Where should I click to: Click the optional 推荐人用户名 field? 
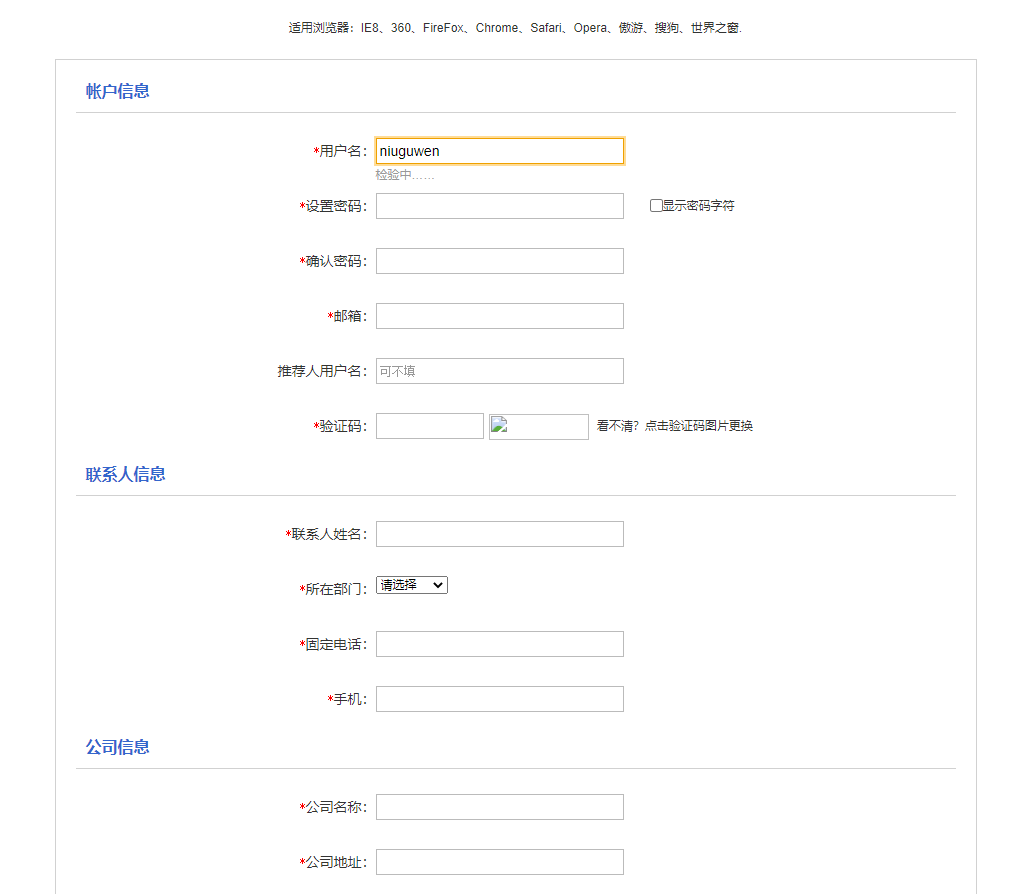click(x=499, y=370)
